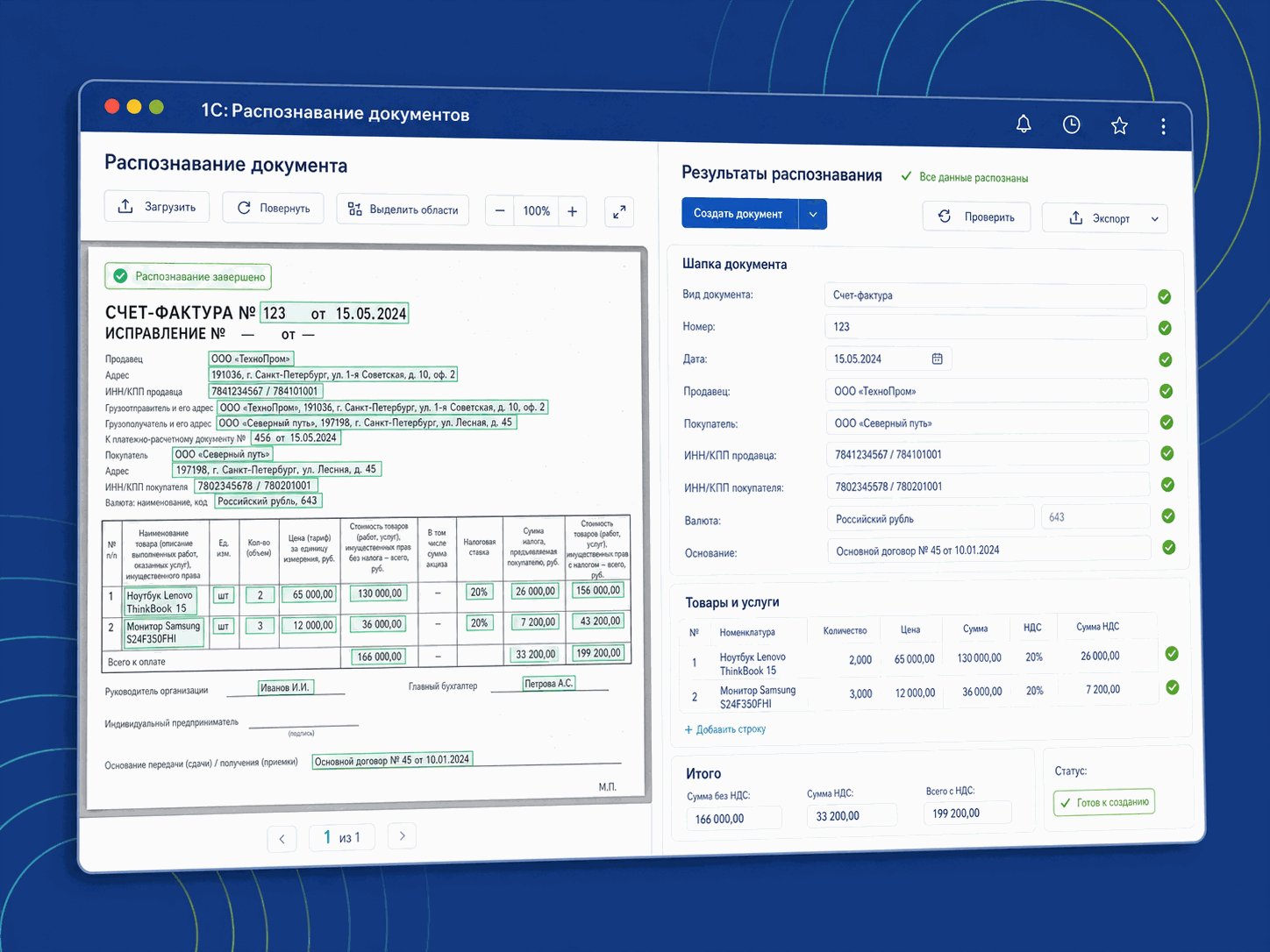Click the Сумма НДС column header
This screenshot has width=1270, height=952.
tap(1097, 626)
